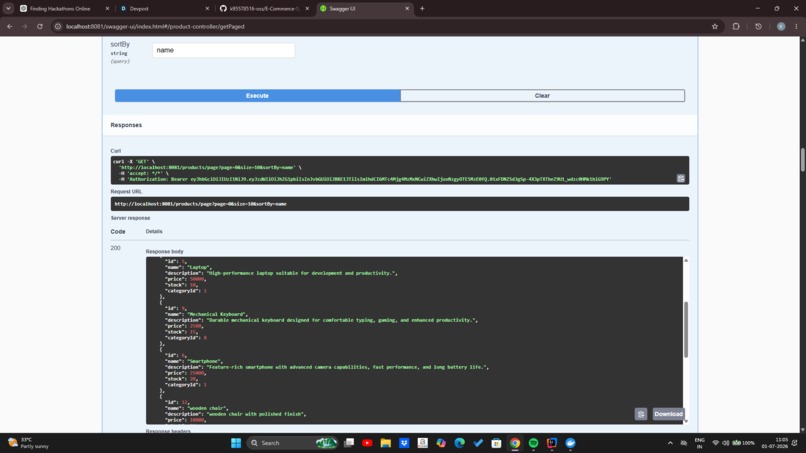806x453 pixels.
Task: Open Wi-Fi network settings in tray
Action: point(715,443)
